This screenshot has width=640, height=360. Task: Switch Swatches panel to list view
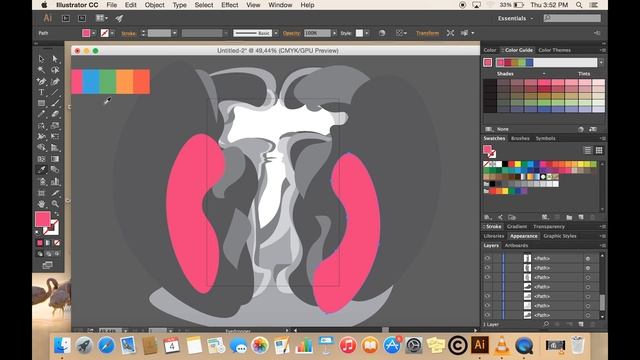(x=587, y=151)
